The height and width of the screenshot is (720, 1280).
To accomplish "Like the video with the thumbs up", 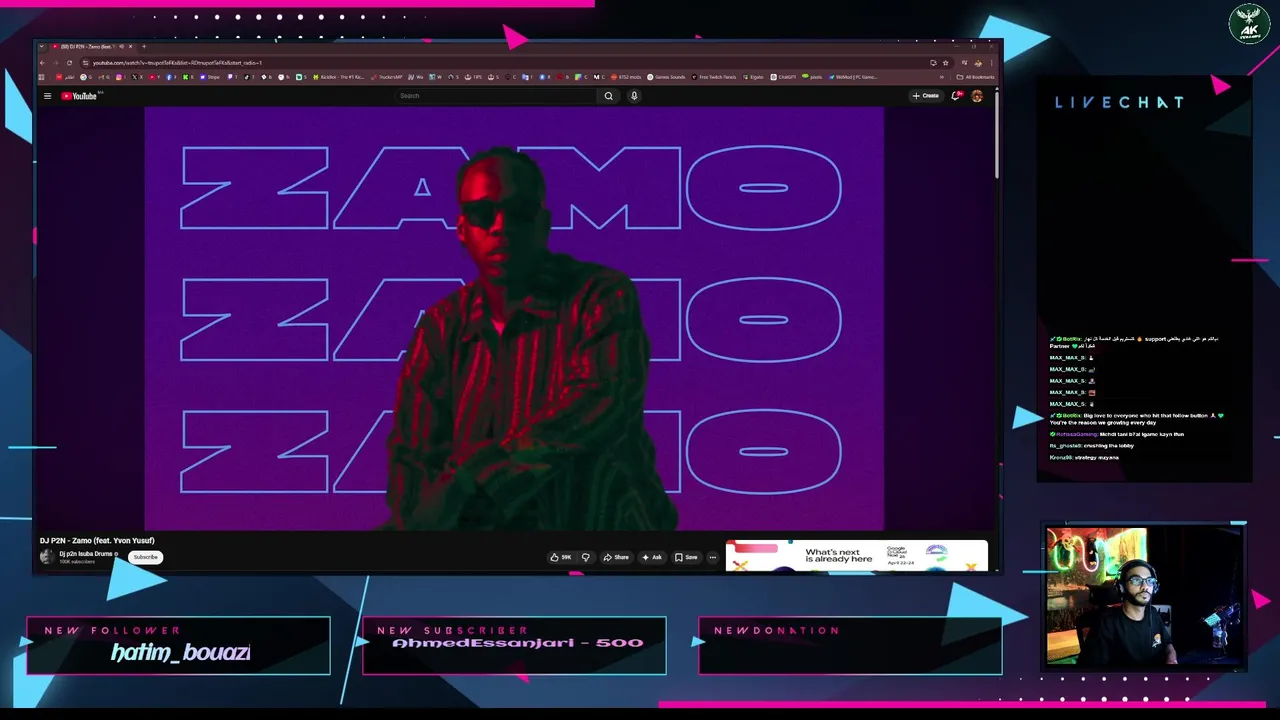I will [561, 557].
